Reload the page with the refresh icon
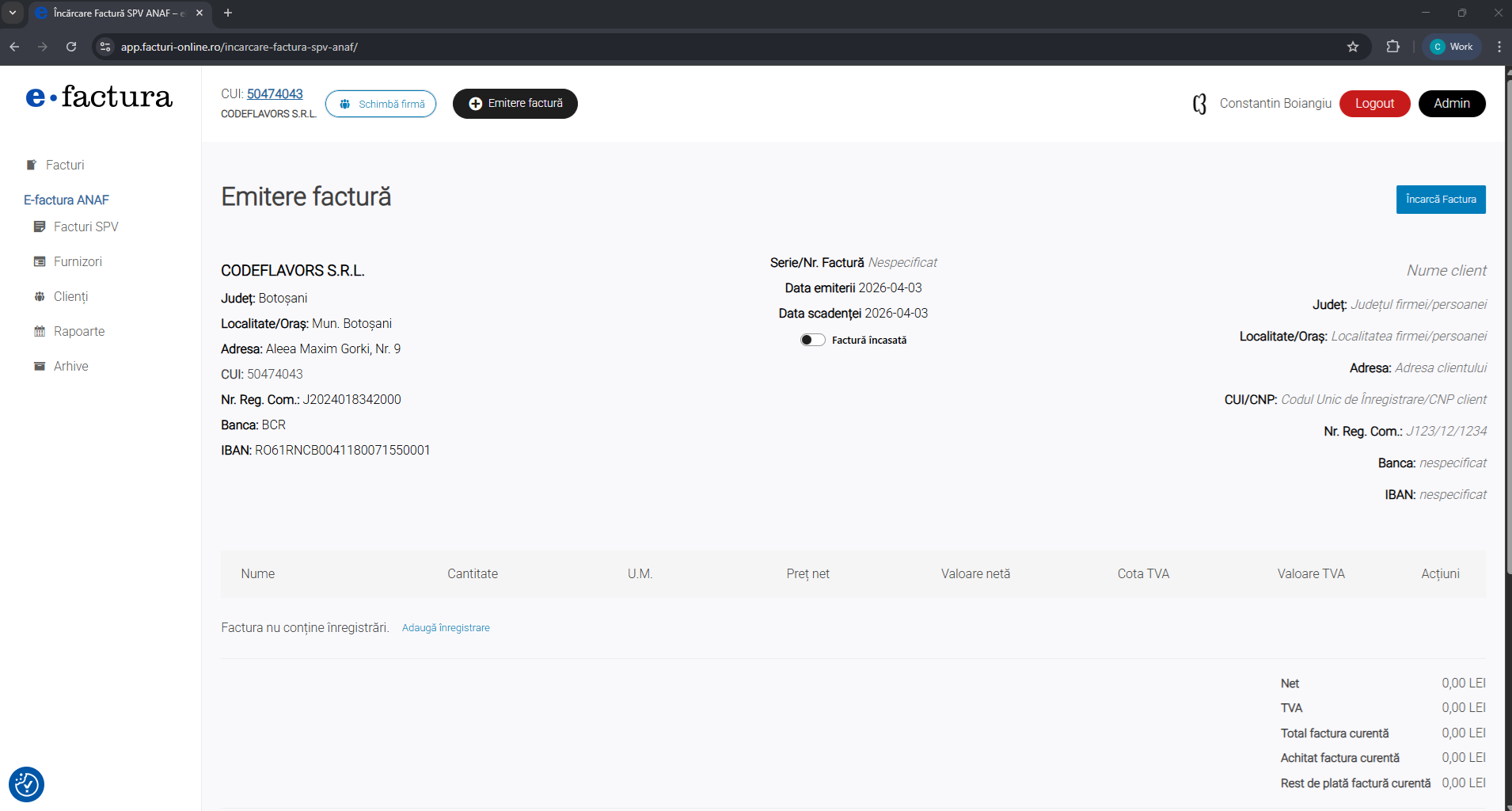 (x=71, y=47)
